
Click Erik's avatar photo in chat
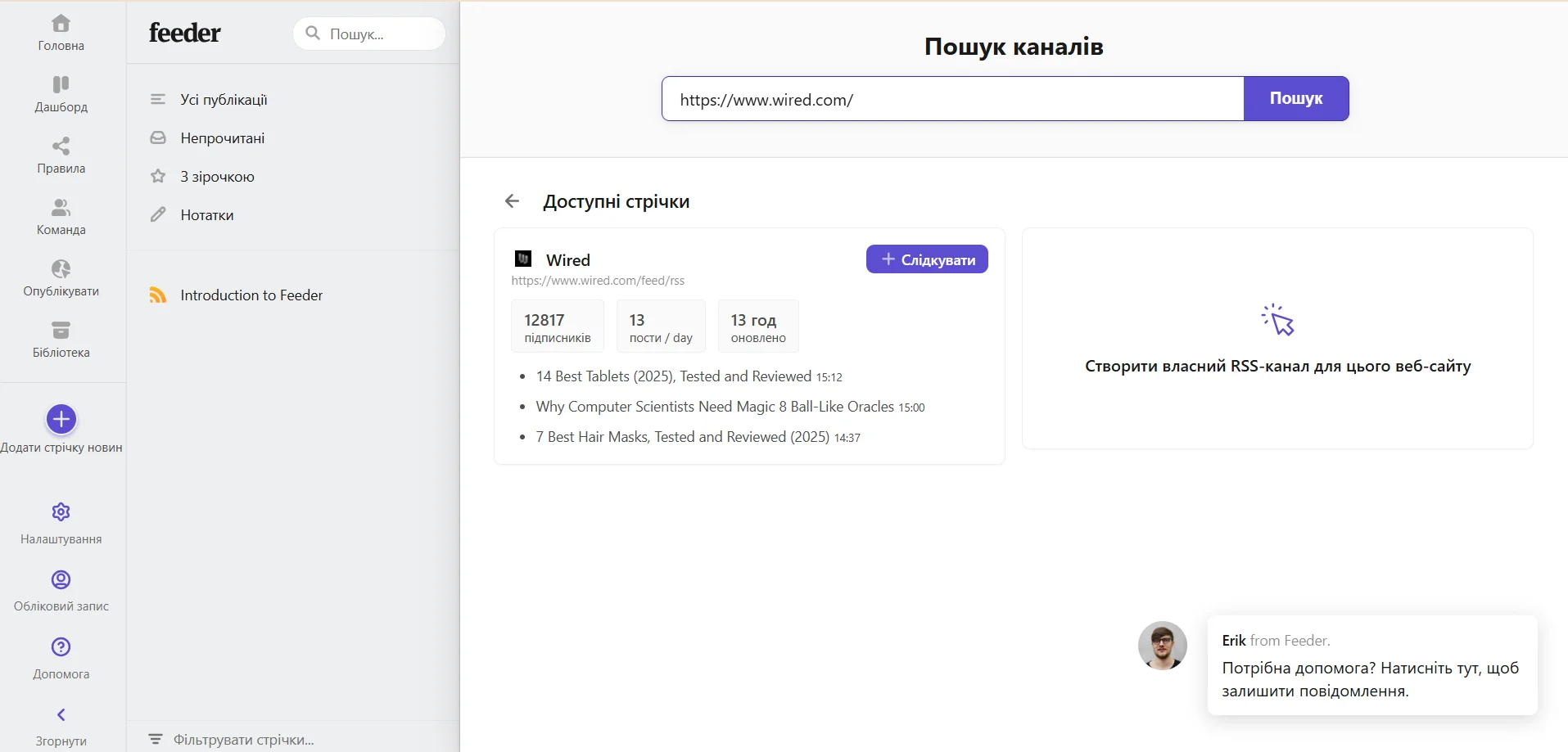(1163, 646)
